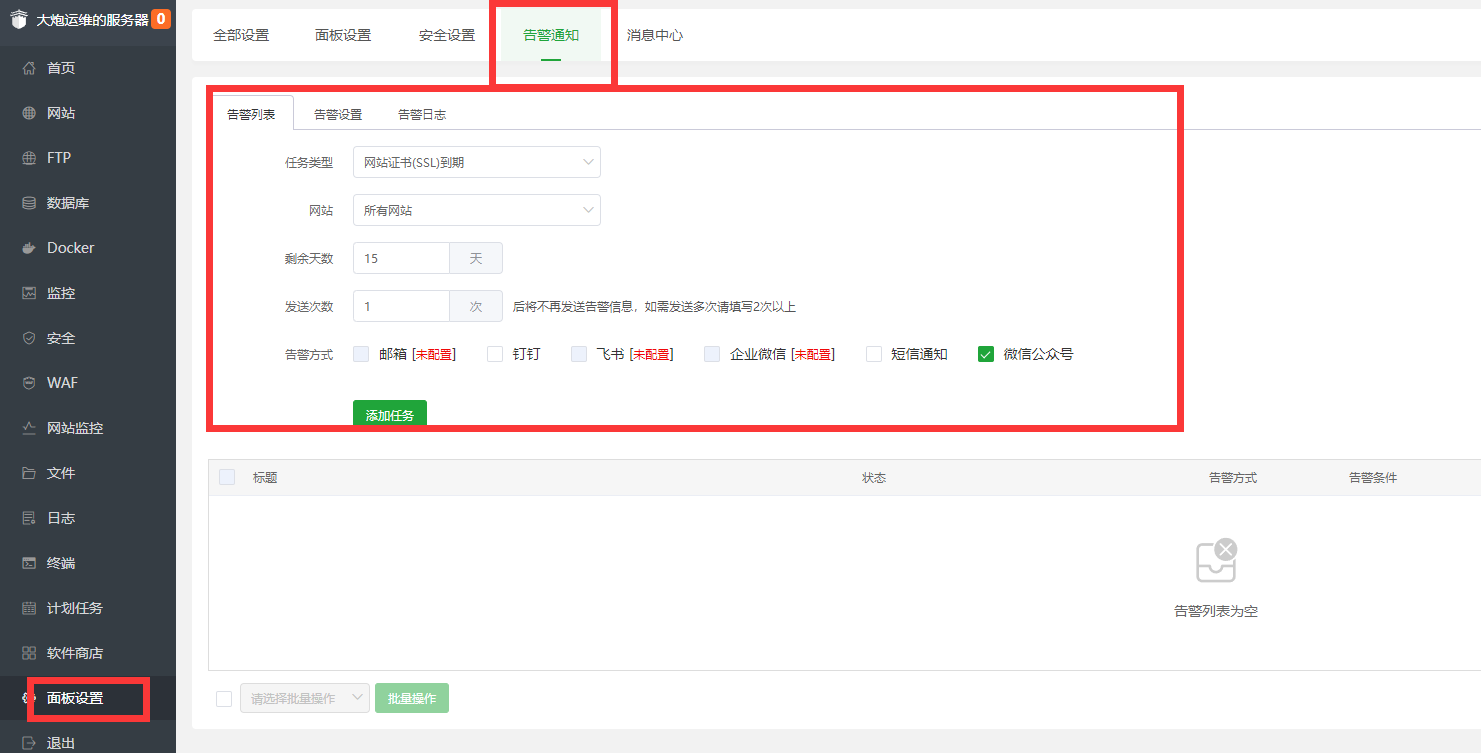Switch to 告警日志 sub-tab
The height and width of the screenshot is (753, 1481).
pos(422,114)
